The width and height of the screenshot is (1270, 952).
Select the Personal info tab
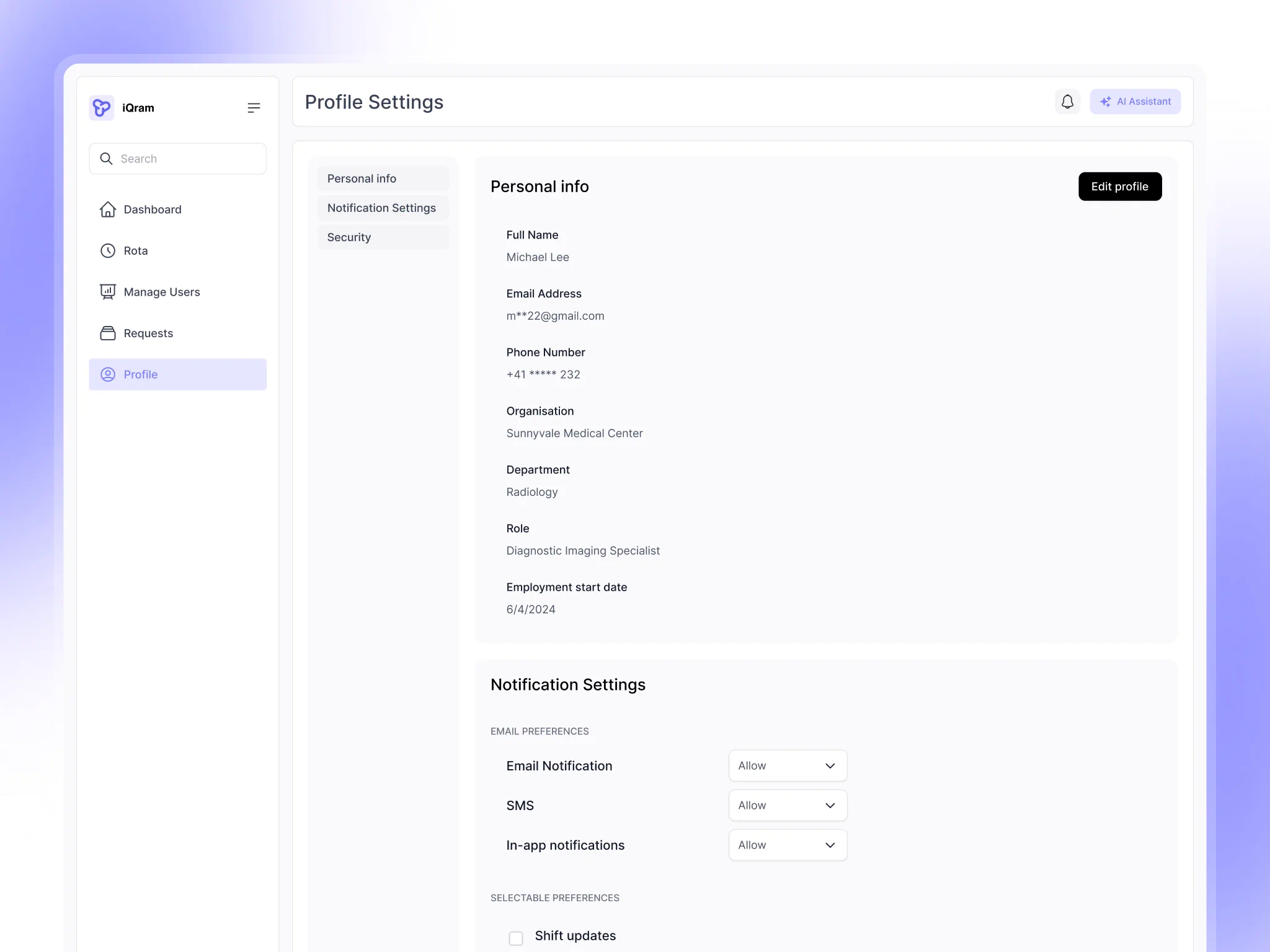click(x=383, y=178)
